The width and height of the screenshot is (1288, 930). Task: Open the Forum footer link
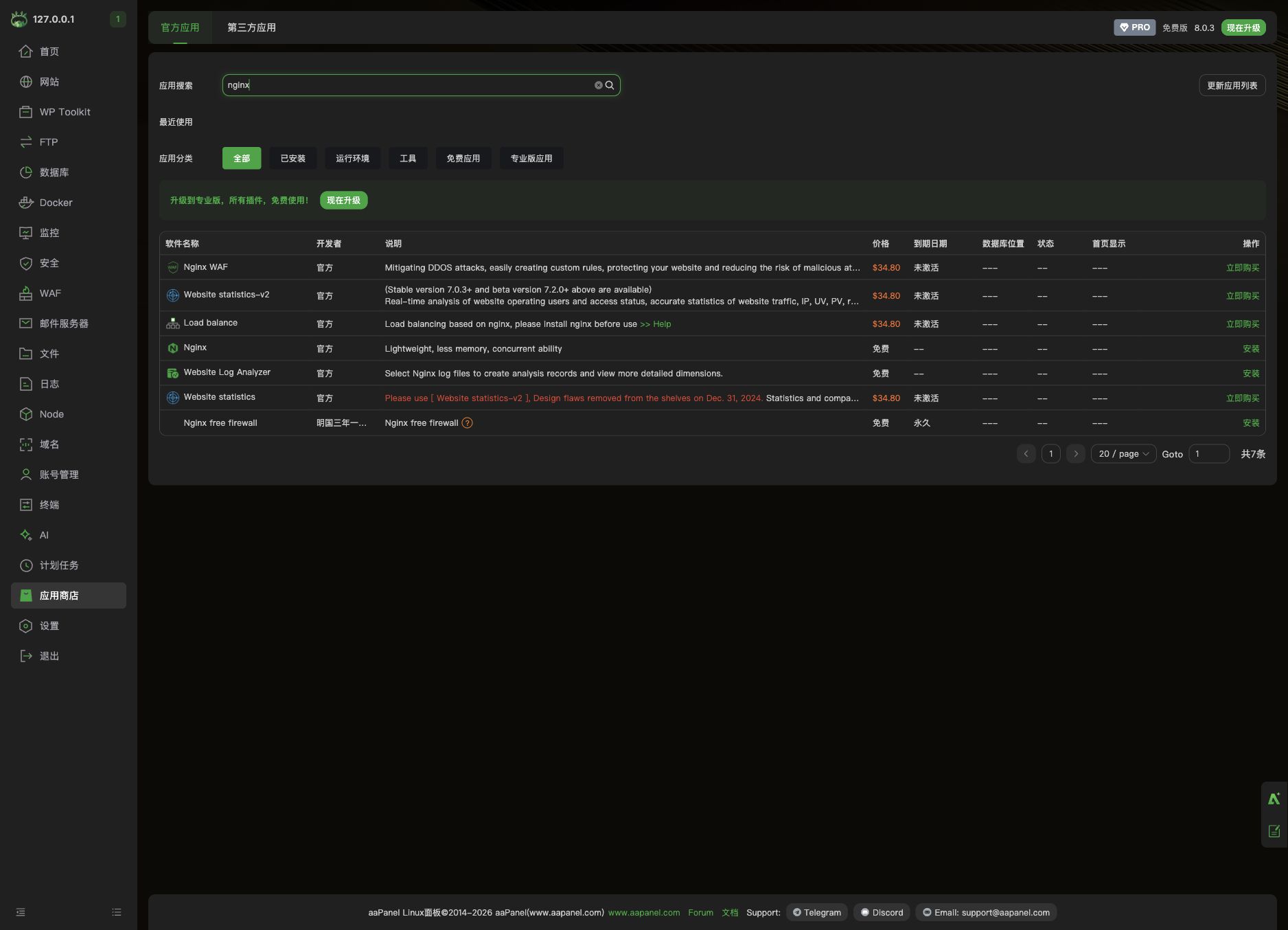click(x=700, y=913)
